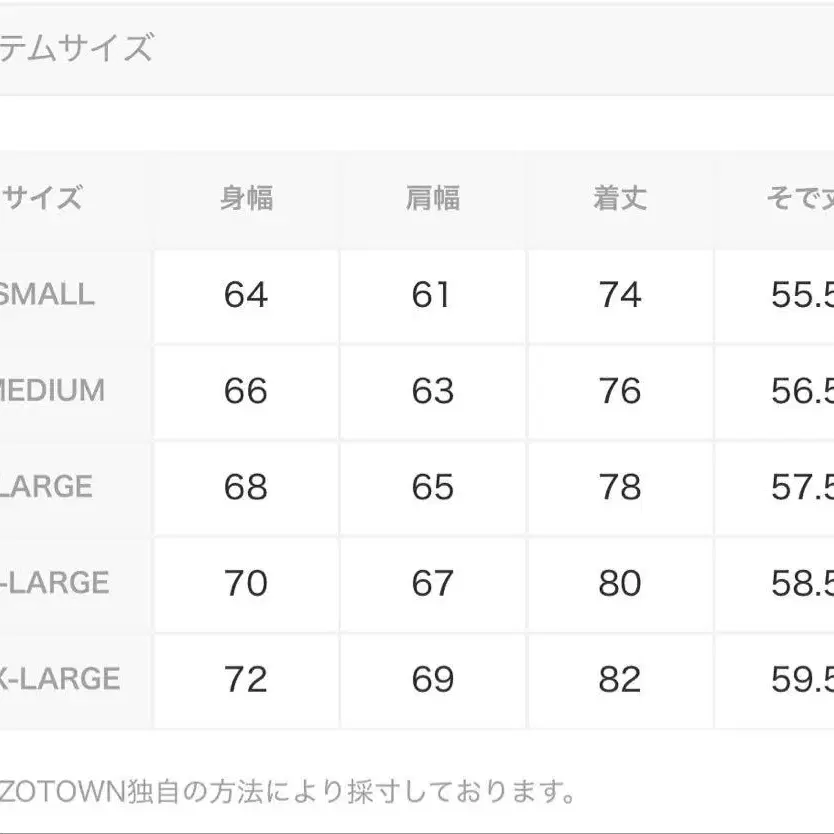Click the 肩幅 column header

click(x=433, y=198)
